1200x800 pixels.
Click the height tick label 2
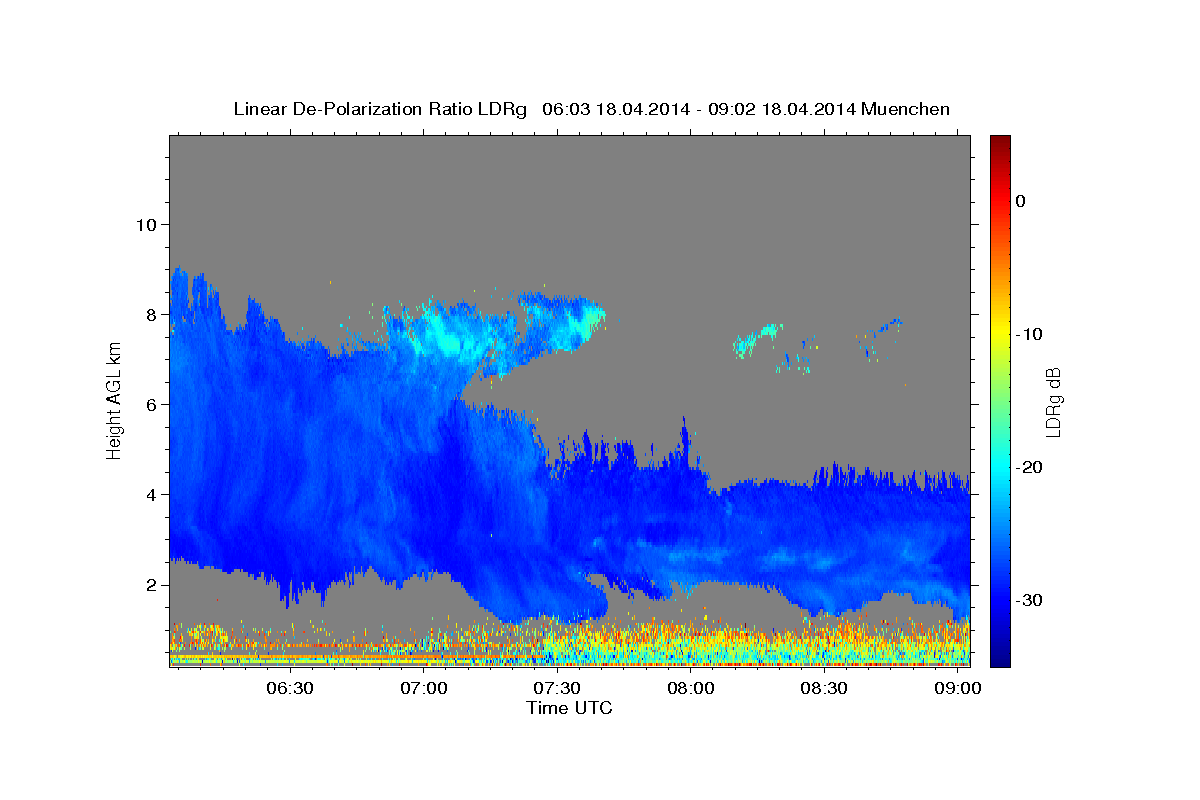pos(153,584)
